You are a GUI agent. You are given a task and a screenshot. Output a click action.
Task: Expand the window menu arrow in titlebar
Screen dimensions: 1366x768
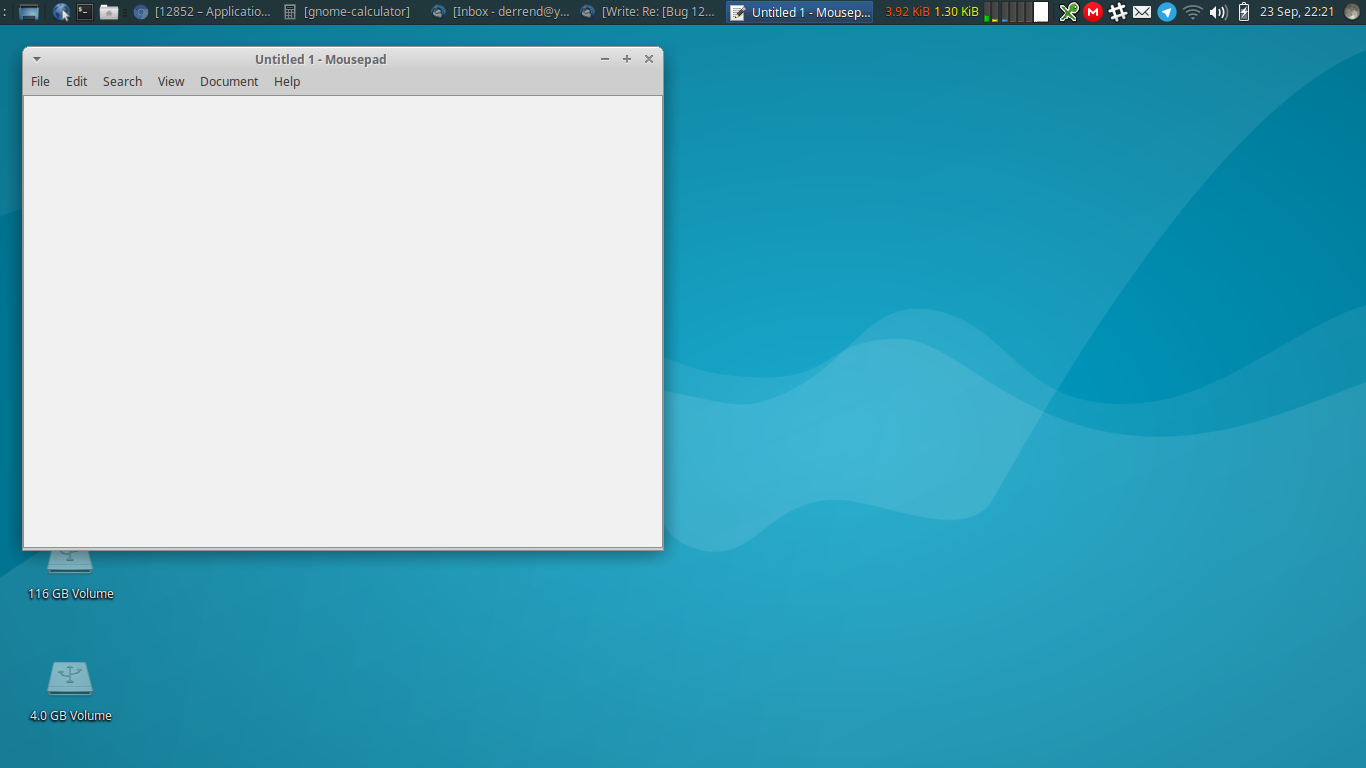tap(37, 59)
